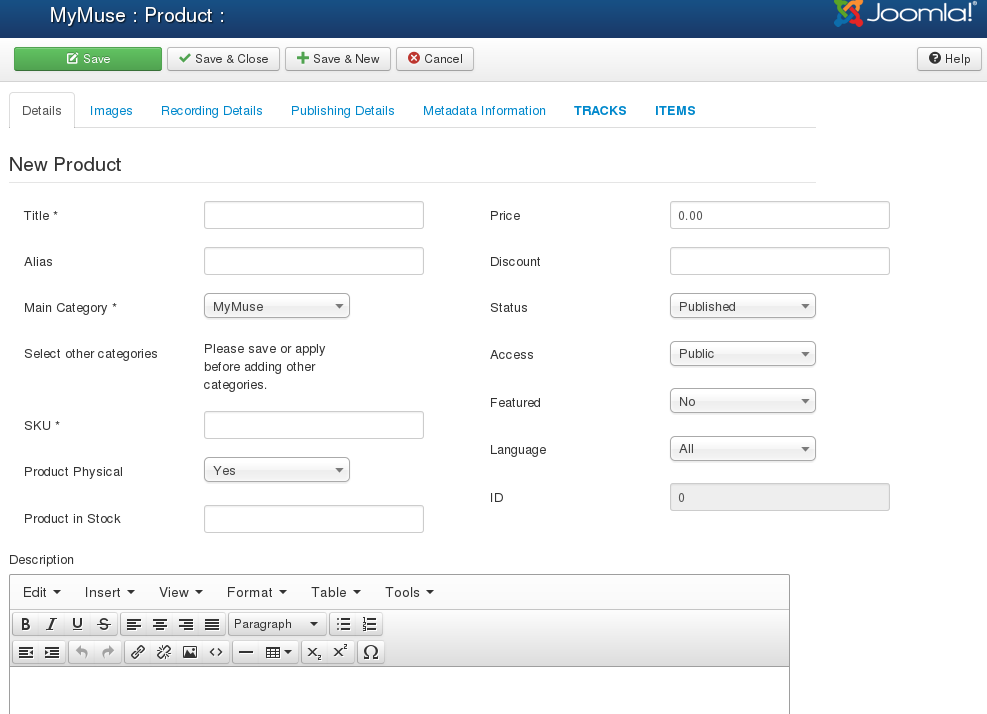The image size is (987, 714).
Task: Insert a link using the chain icon
Action: point(138,652)
